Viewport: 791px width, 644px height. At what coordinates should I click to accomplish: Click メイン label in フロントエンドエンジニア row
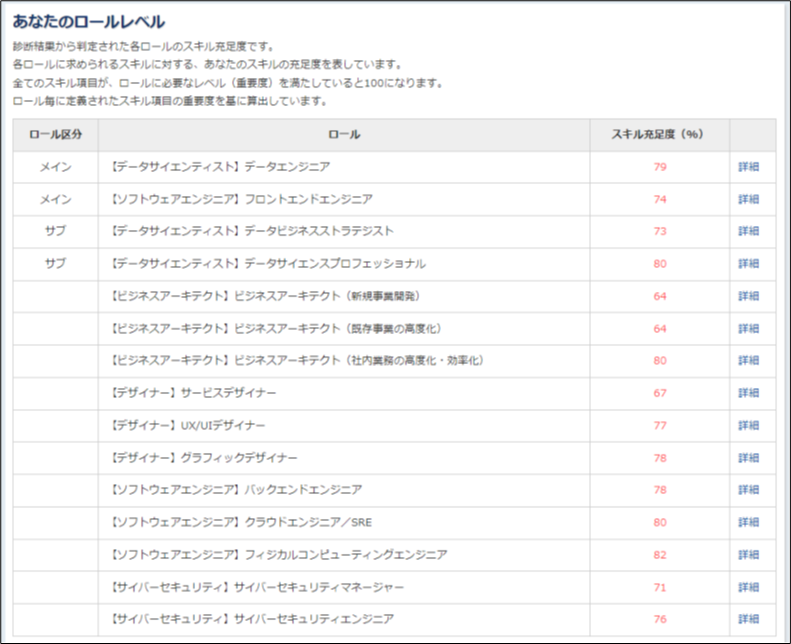click(55, 199)
